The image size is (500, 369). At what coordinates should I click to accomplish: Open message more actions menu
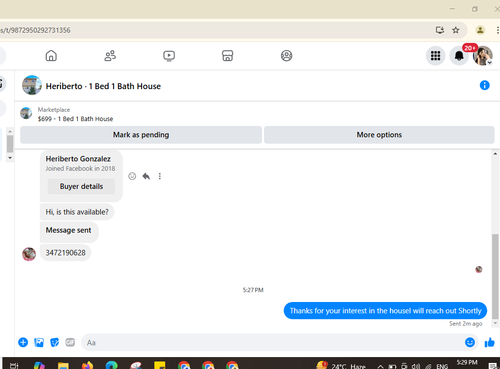pyautogui.click(x=160, y=176)
